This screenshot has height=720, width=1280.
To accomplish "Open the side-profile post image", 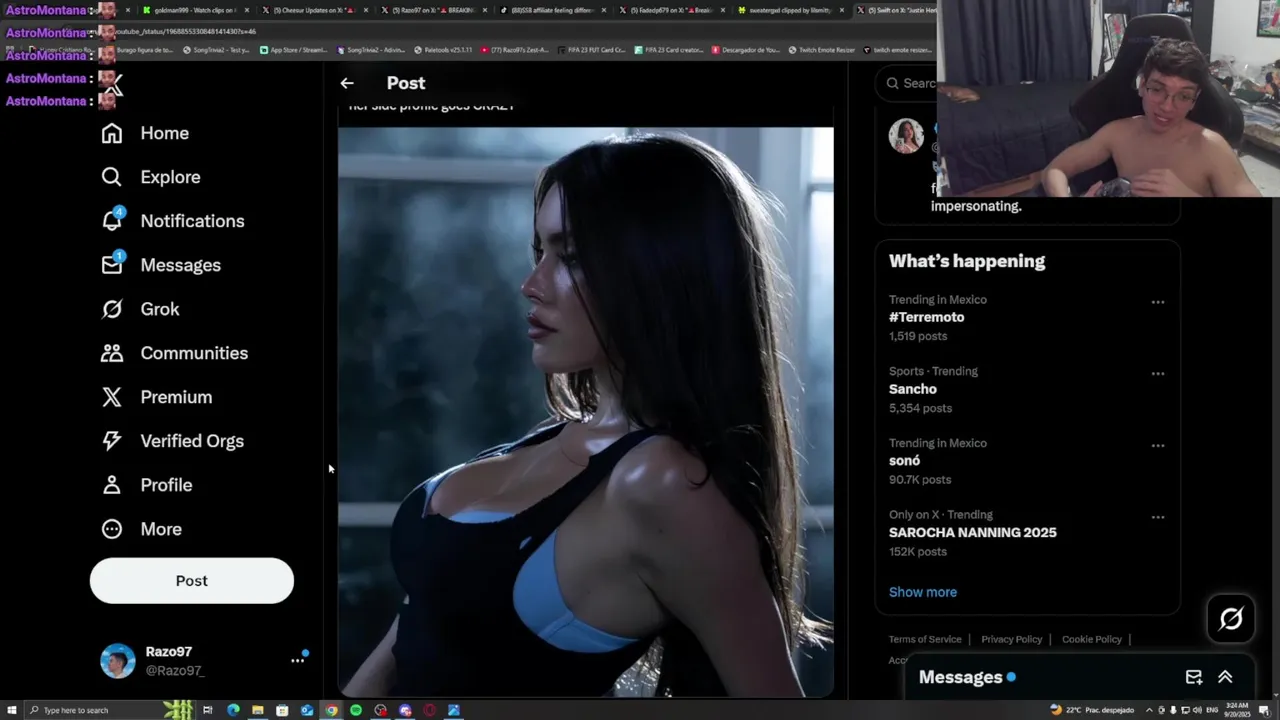I will pyautogui.click(x=585, y=411).
